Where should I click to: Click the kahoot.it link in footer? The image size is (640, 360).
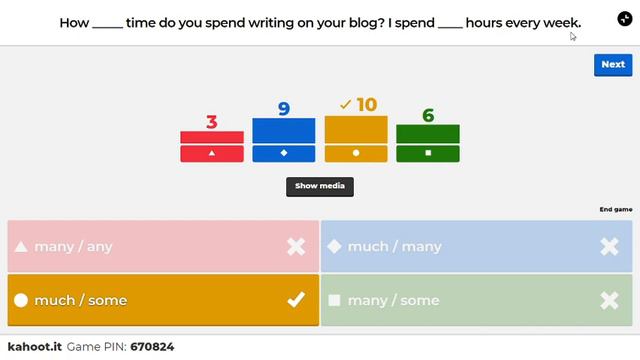tap(35, 347)
